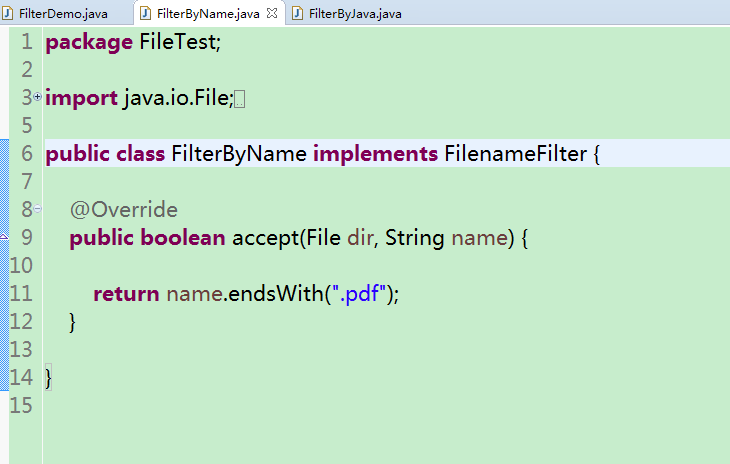Click the 'String' type in accept parameters

pyautogui.click(x=415, y=238)
